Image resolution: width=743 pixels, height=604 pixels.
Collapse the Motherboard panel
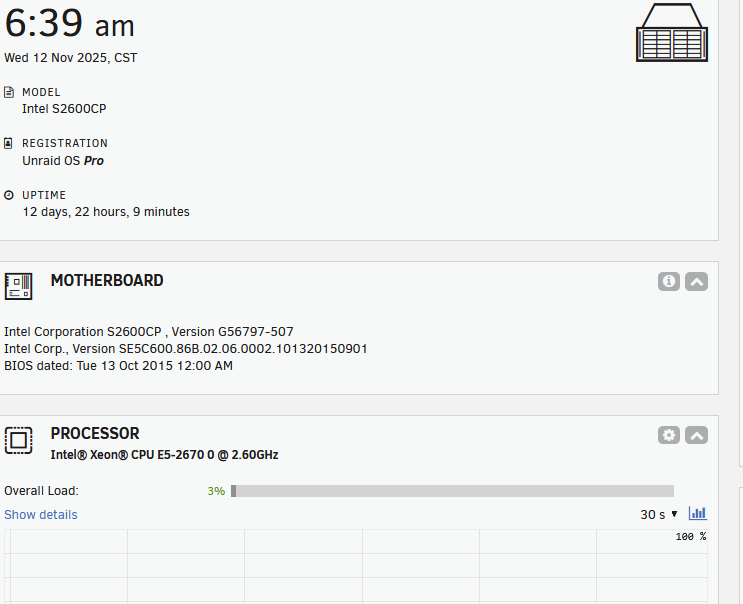tap(696, 281)
